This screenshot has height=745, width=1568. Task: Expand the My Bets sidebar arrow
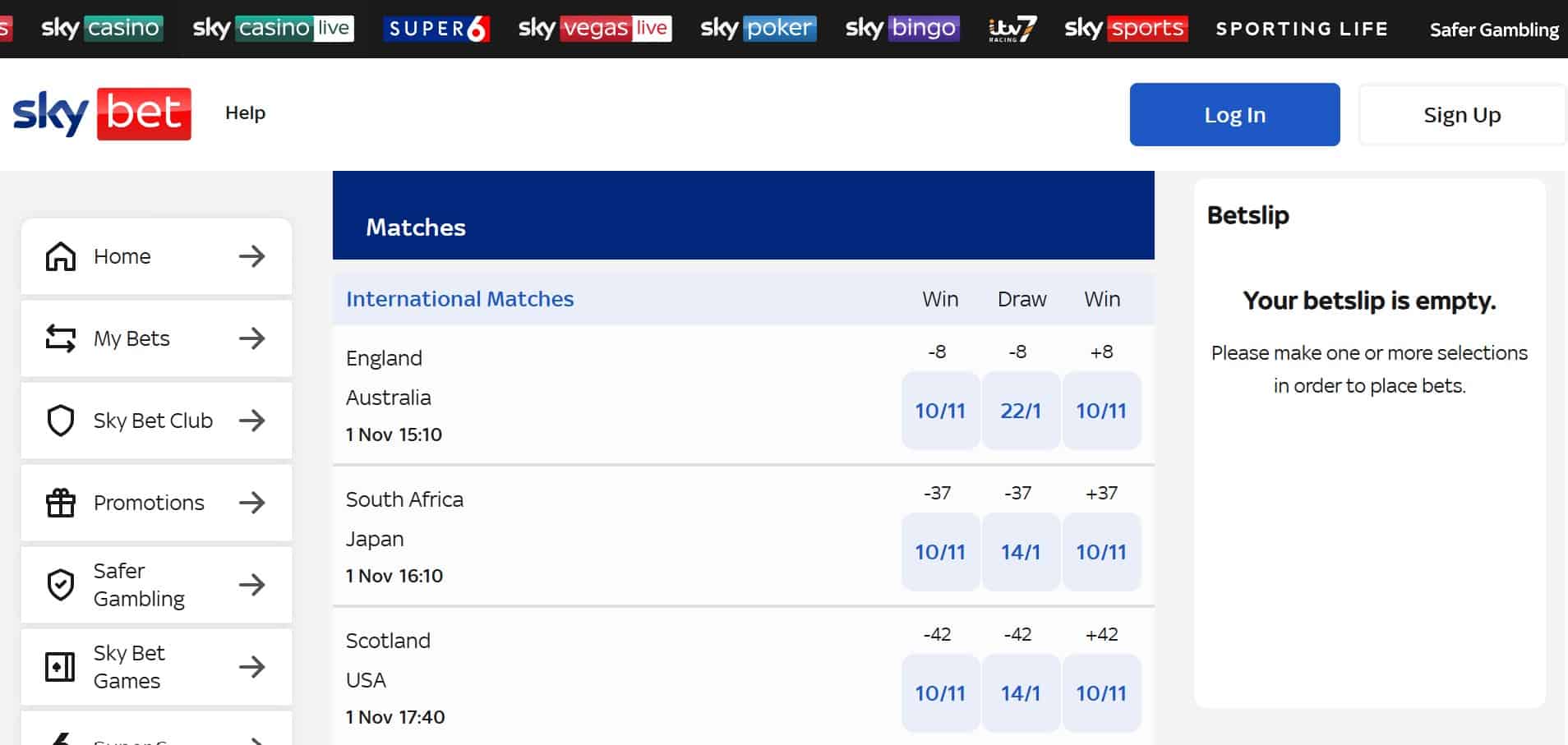point(252,338)
